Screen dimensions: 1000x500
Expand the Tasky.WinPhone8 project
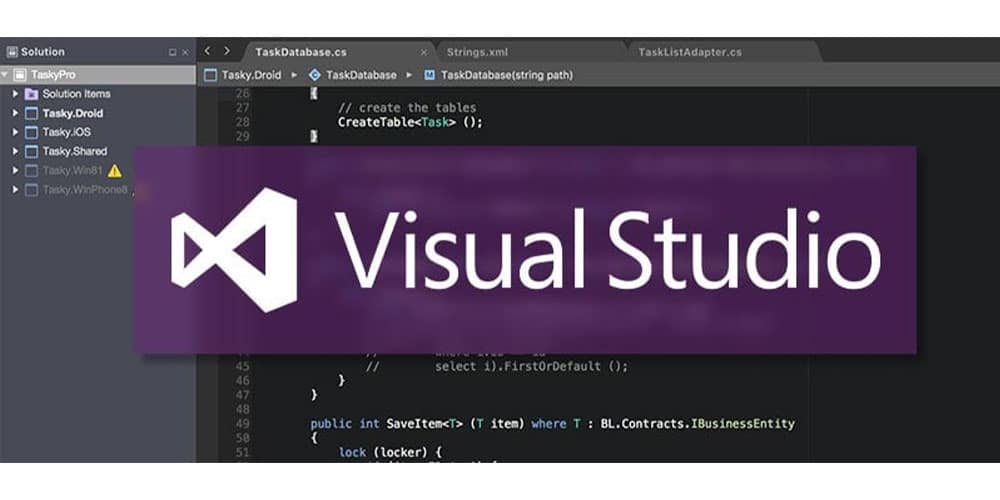pos(16,189)
